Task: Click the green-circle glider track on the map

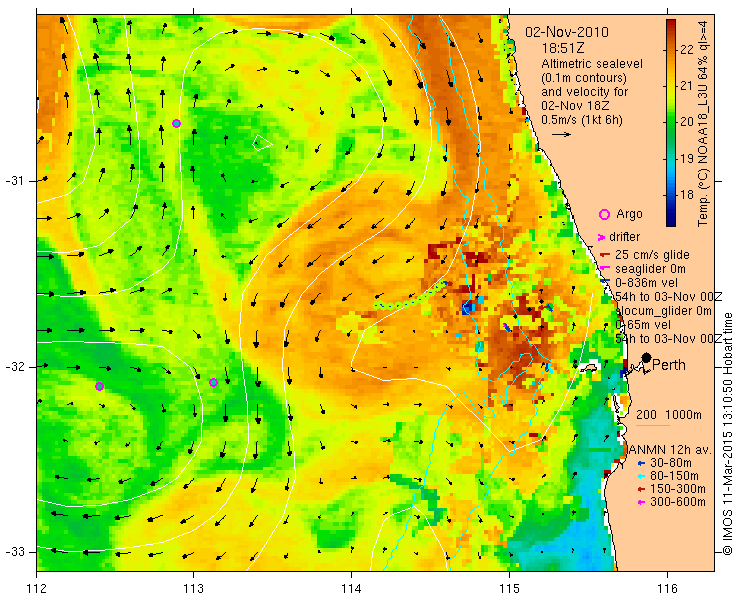Action: 410,295
